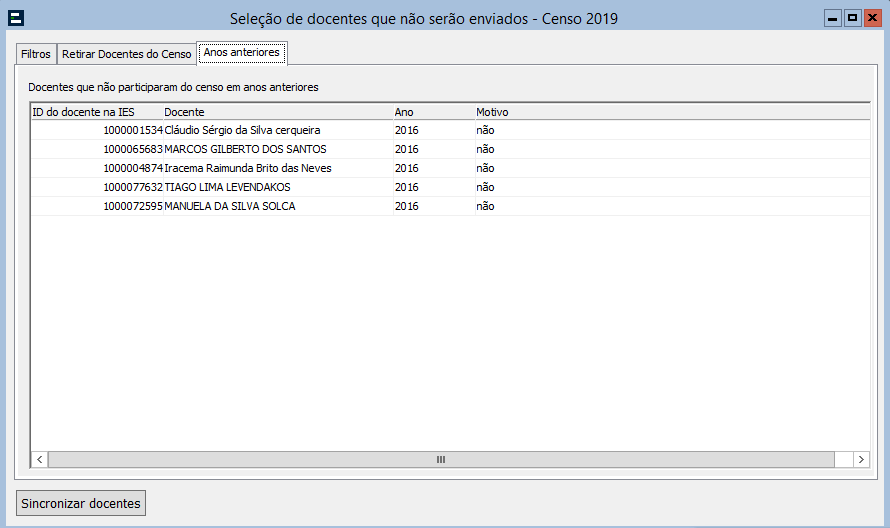Viewport: 890px width, 528px height.
Task: Click the application icon in the title bar
Action: tap(16, 17)
